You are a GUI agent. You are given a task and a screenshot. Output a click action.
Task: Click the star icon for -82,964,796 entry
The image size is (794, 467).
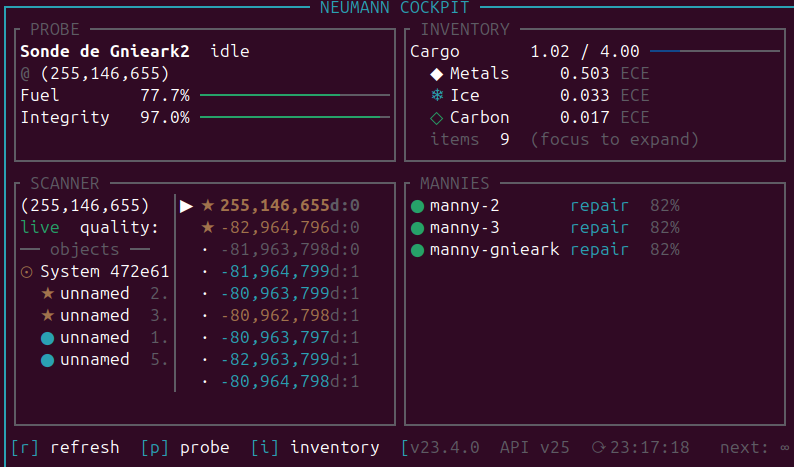click(x=208, y=227)
